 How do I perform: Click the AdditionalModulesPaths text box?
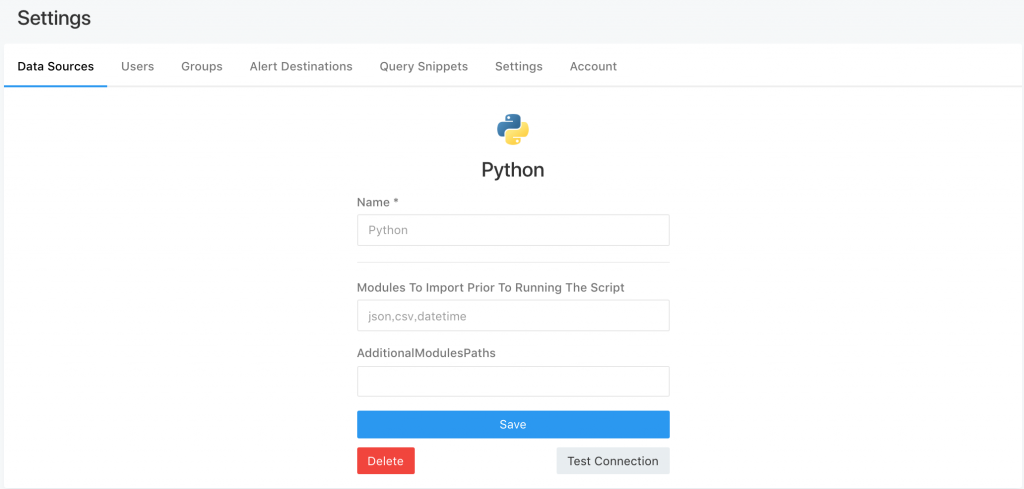tap(513, 381)
